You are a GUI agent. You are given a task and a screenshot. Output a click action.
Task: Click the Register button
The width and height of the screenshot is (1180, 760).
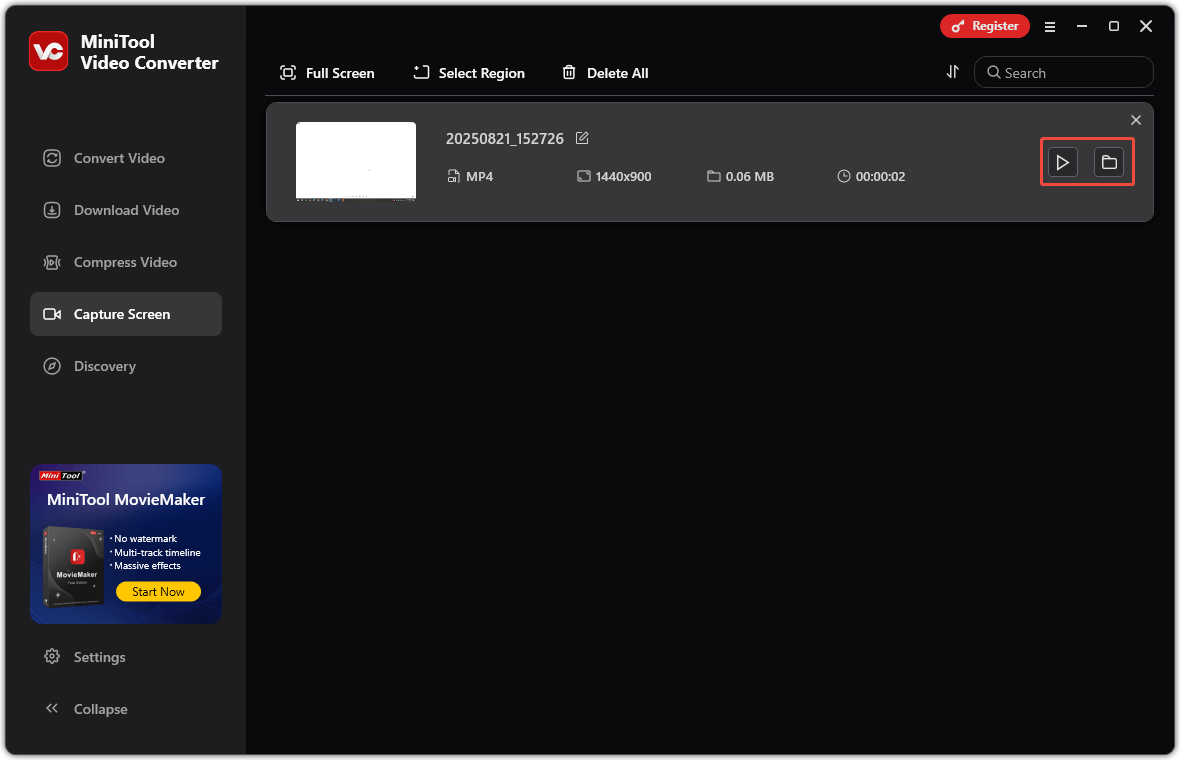pyautogui.click(x=984, y=26)
